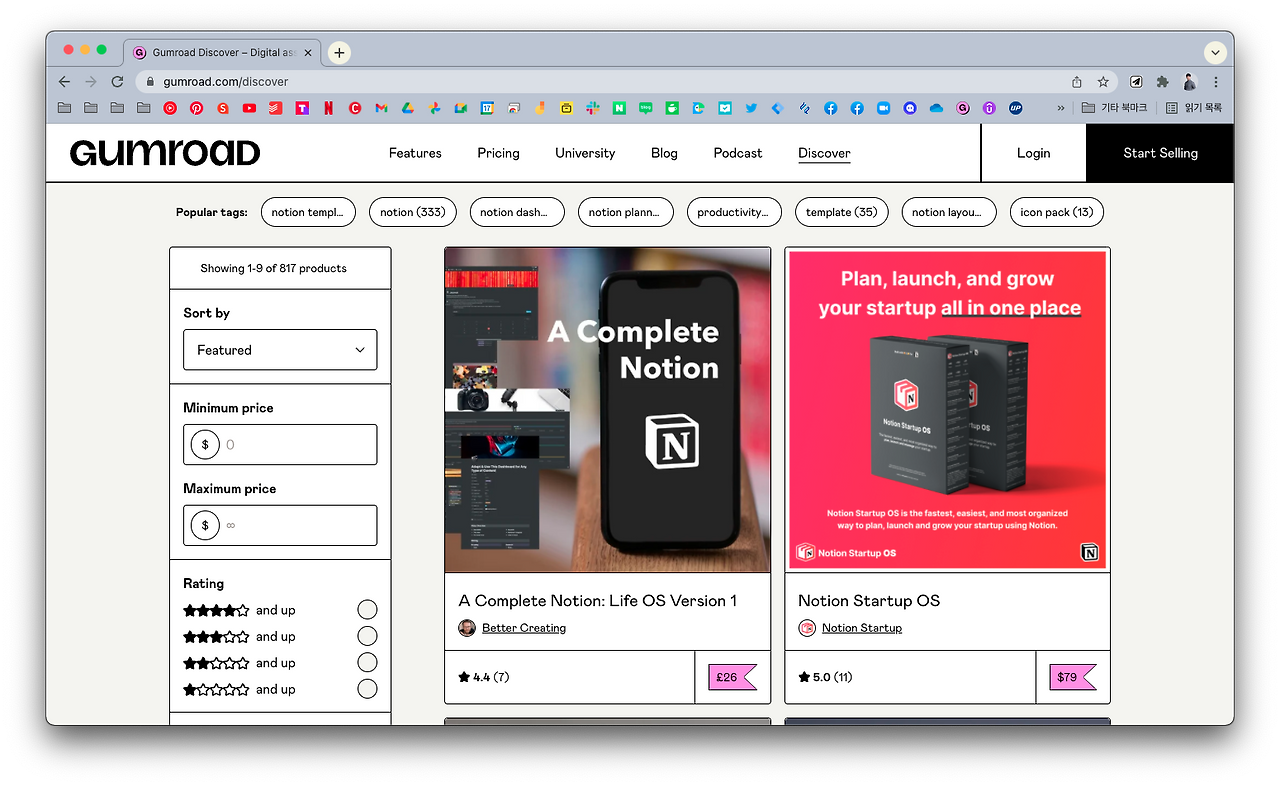Open the Pinterest bookmark
The width and height of the screenshot is (1280, 786).
coord(196,108)
